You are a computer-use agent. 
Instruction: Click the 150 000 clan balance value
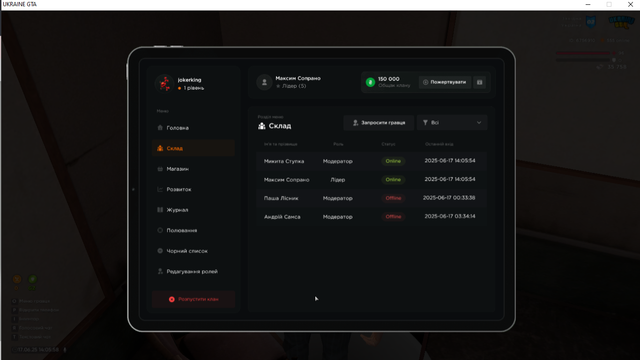(389, 79)
